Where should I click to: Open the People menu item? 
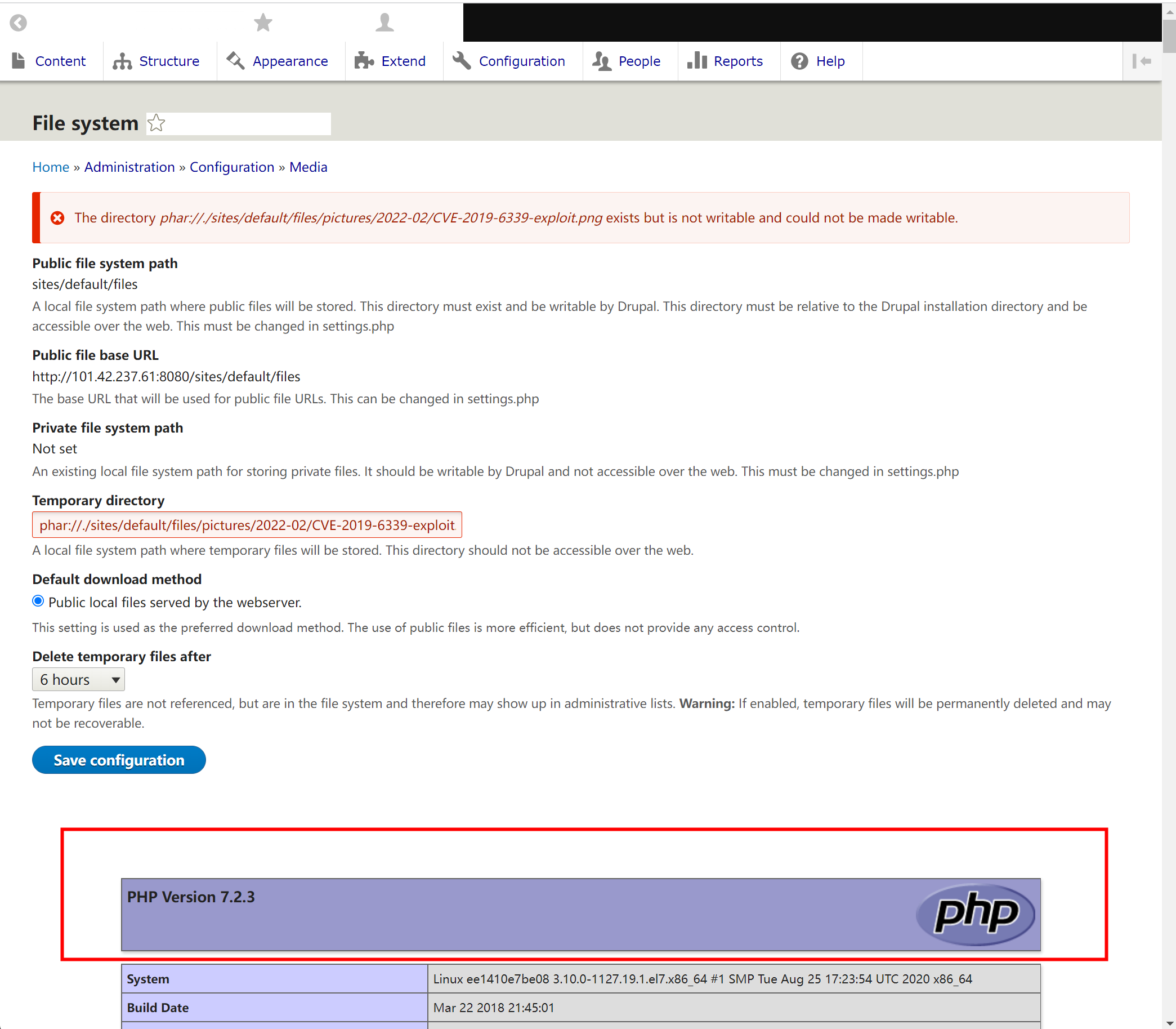(x=639, y=61)
